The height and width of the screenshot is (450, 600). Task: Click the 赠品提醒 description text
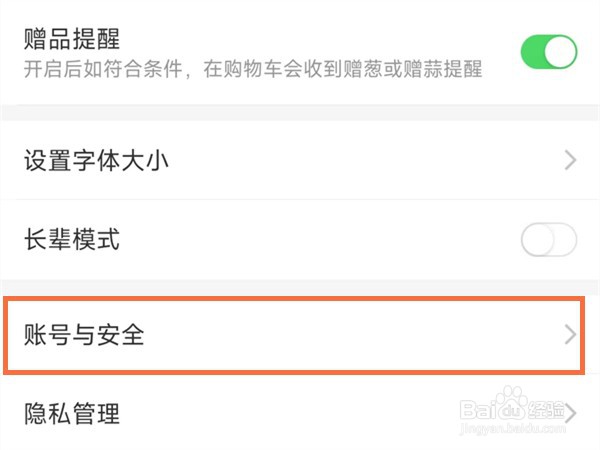pos(252,69)
